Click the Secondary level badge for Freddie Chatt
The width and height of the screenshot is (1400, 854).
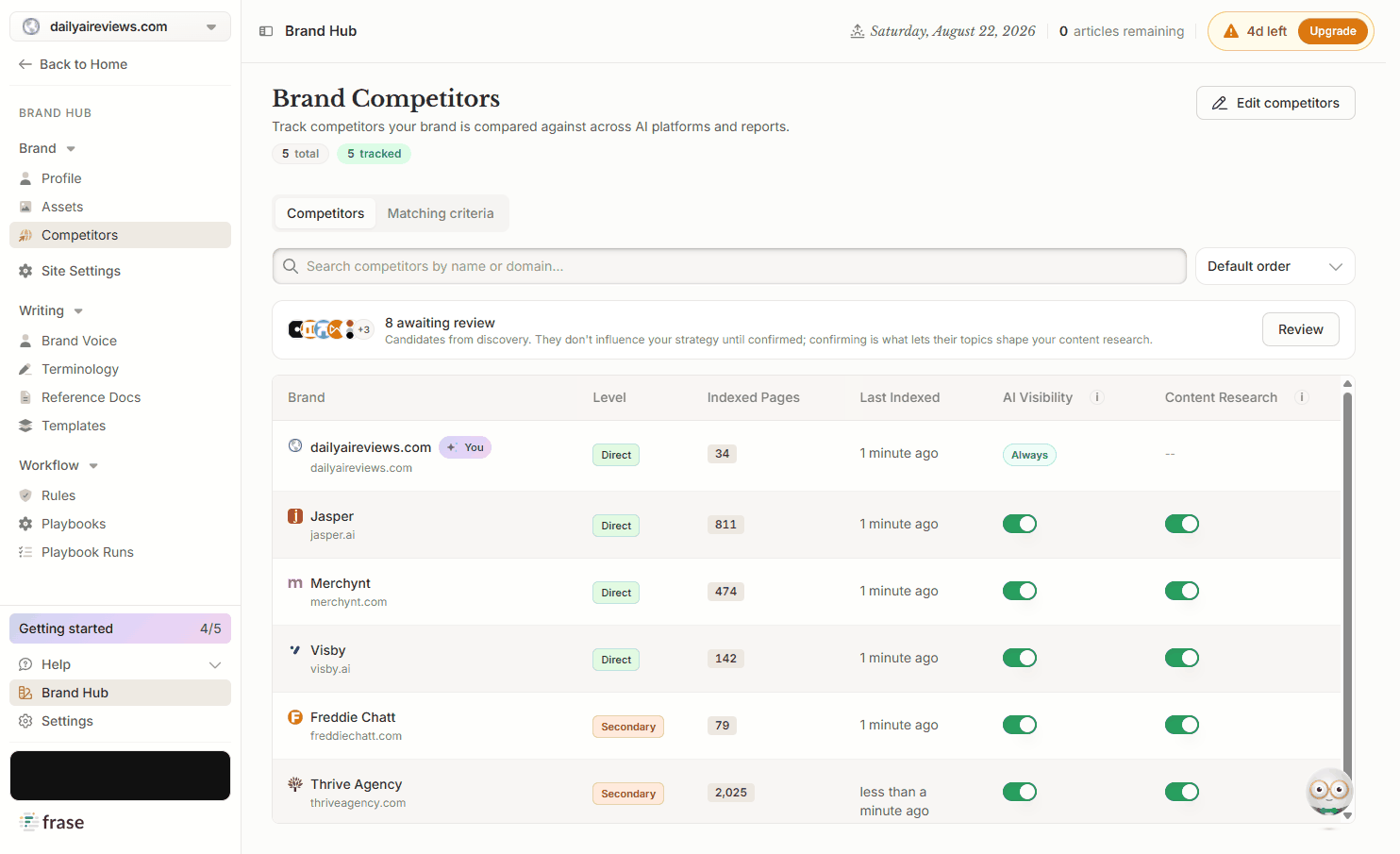pos(628,727)
